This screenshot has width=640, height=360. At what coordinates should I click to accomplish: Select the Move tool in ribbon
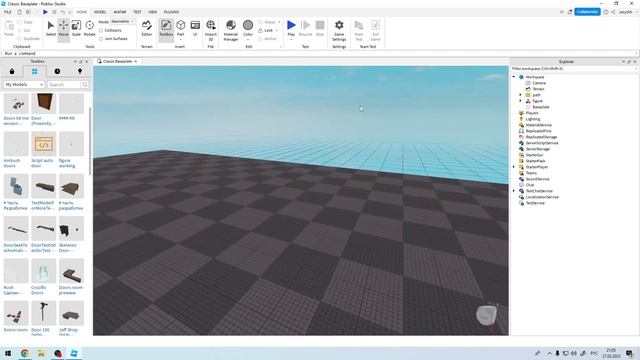[x=64, y=28]
